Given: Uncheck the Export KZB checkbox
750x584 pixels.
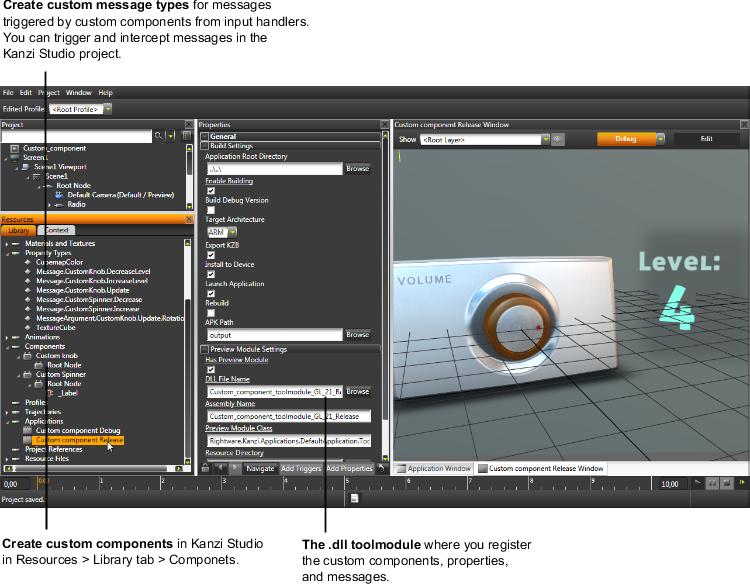Looking at the screenshot, I should click(x=210, y=254).
